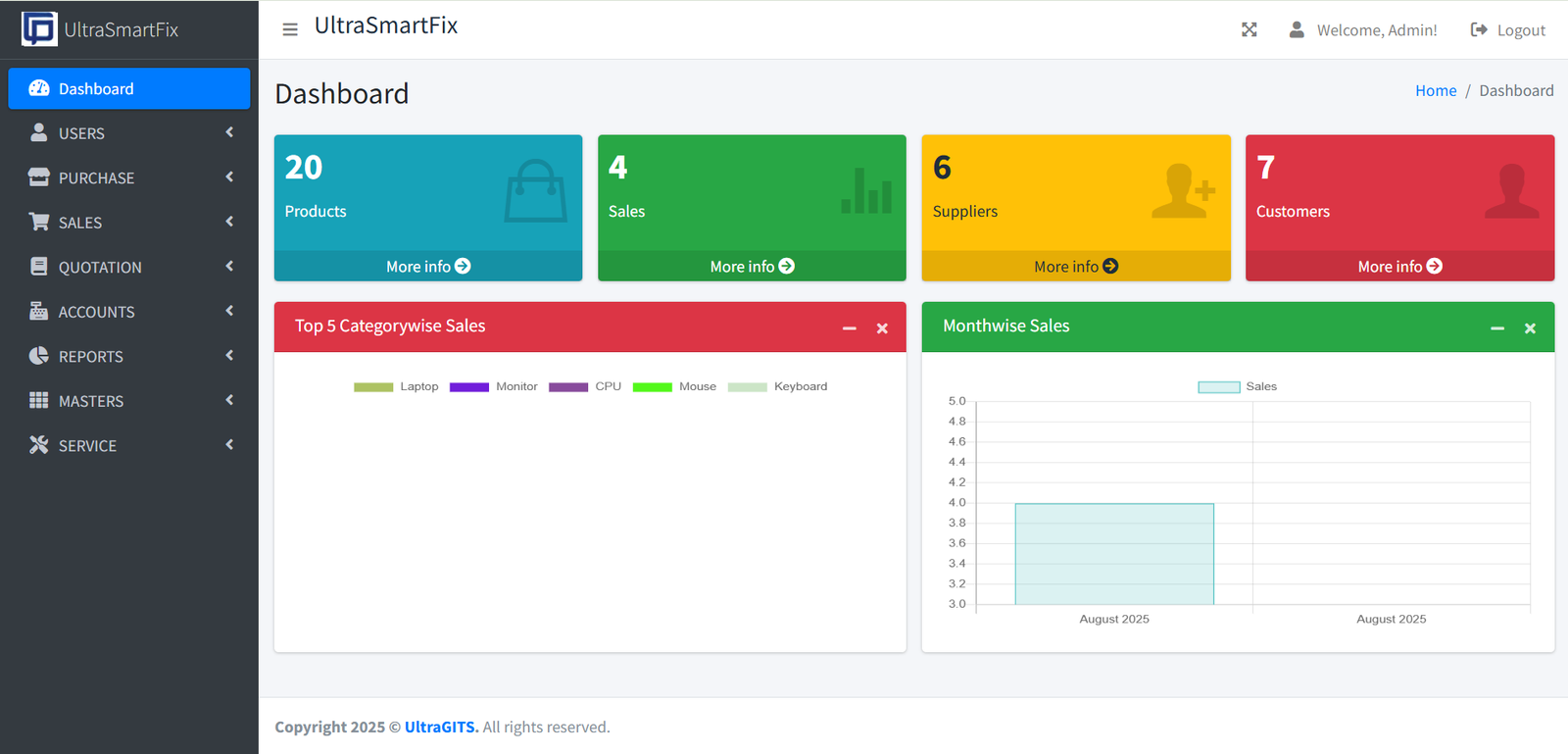Toggle CPU legend in category chart
Screen dimensions: 1568x754
coord(585,386)
